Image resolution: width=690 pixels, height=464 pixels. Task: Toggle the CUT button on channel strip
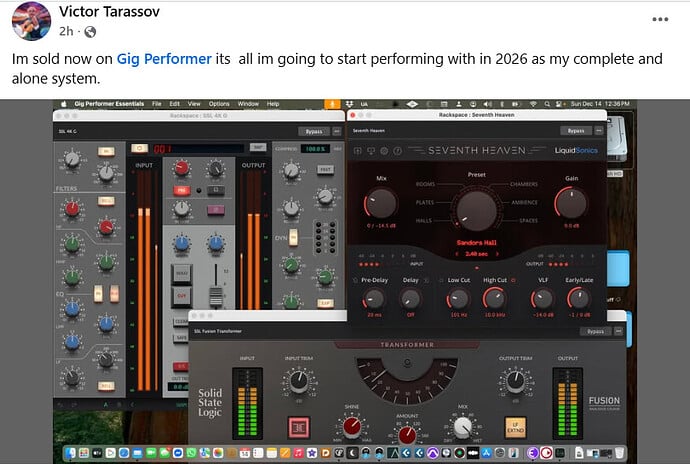click(182, 296)
